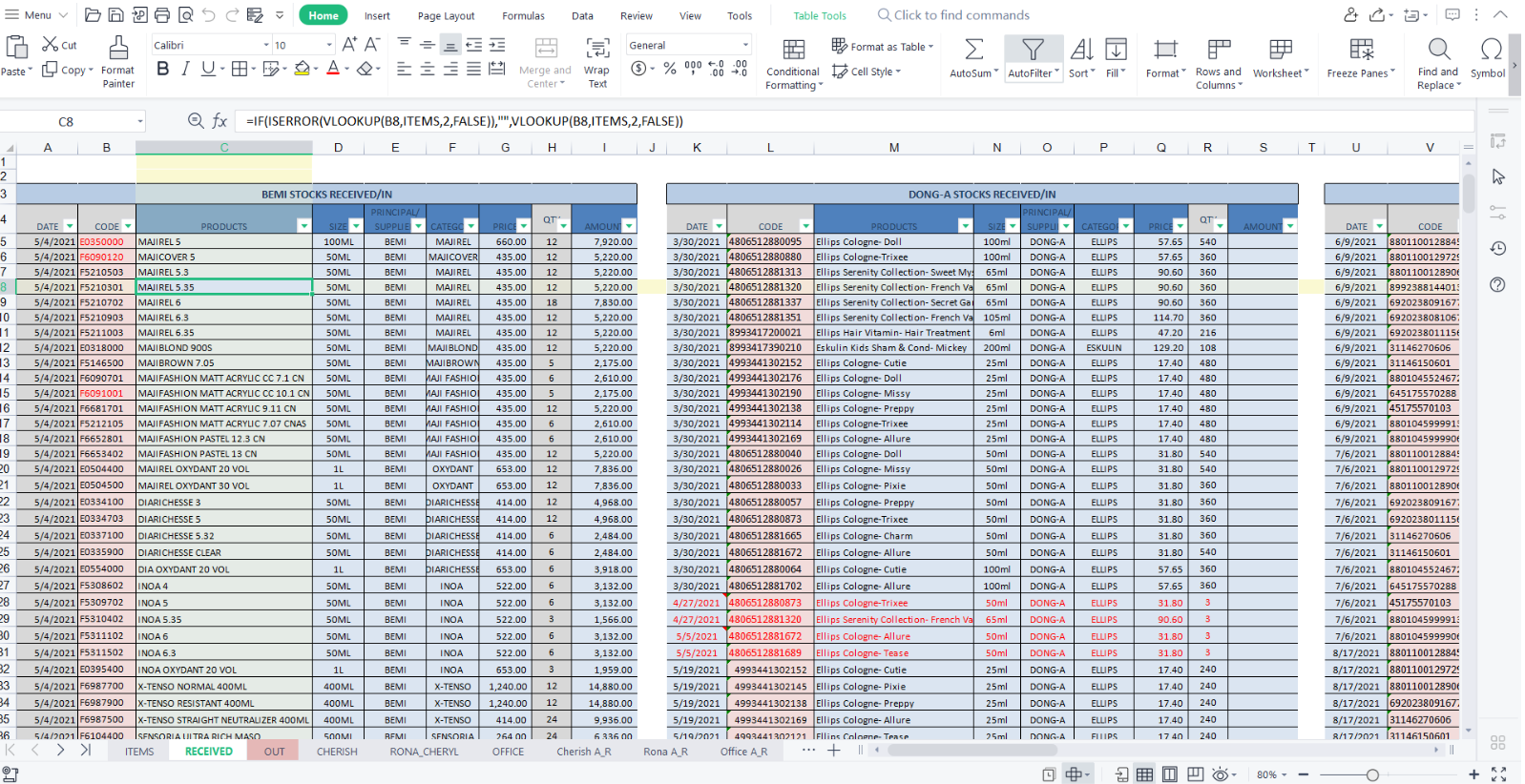Apply the percent number style
This screenshot has width=1525, height=784.
click(x=670, y=69)
